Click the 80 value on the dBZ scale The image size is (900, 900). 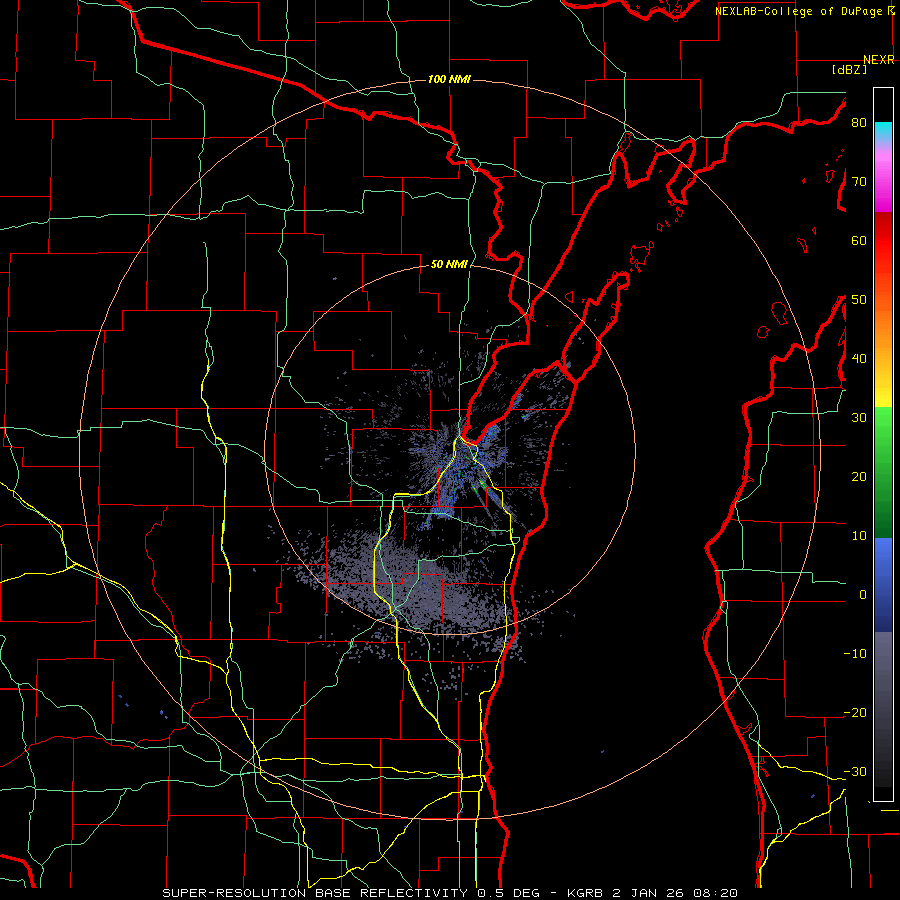859,123
